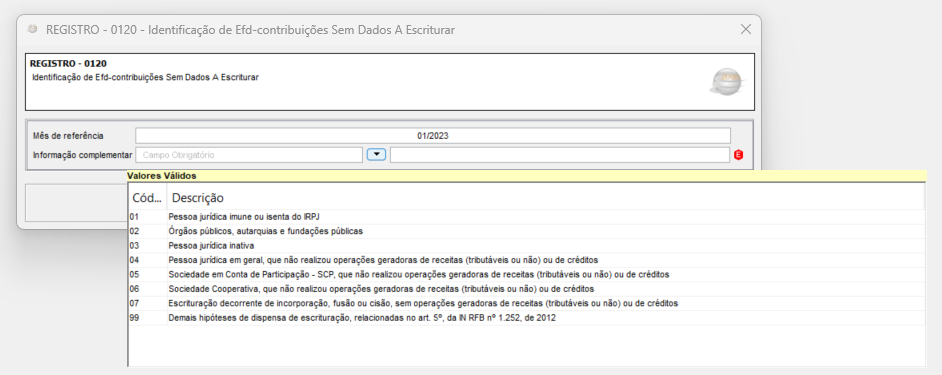Close the REGISTRO - 0120 window
Viewport: 942px width, 375px height.
746,29
